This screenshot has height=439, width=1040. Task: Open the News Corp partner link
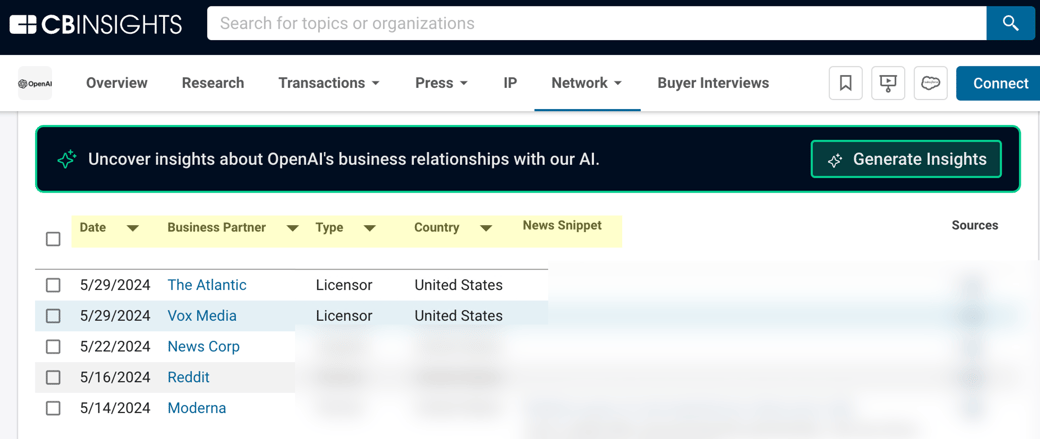click(x=204, y=347)
